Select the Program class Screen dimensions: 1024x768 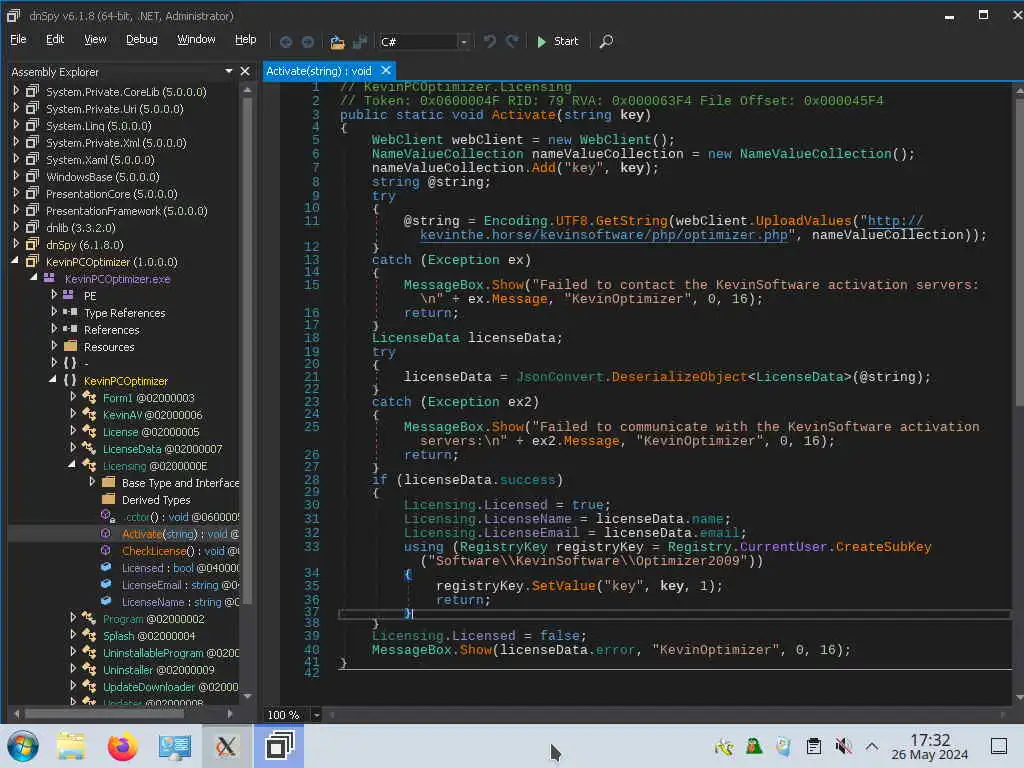coord(153,618)
